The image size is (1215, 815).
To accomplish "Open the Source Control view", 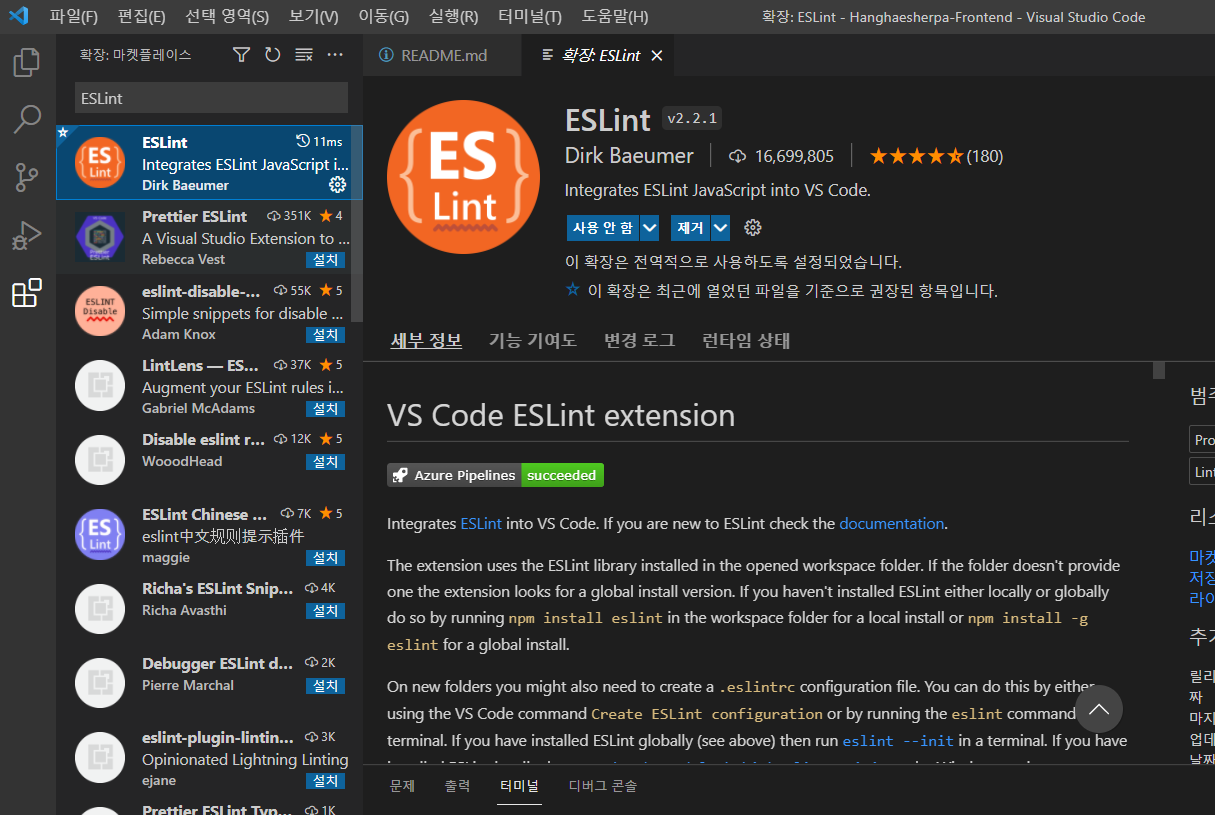I will (x=27, y=178).
